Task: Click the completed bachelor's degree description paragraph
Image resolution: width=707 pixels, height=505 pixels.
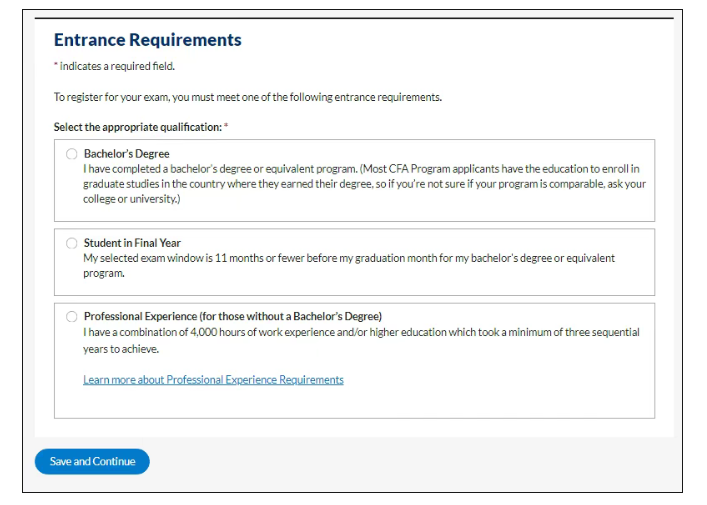Action: 364,184
